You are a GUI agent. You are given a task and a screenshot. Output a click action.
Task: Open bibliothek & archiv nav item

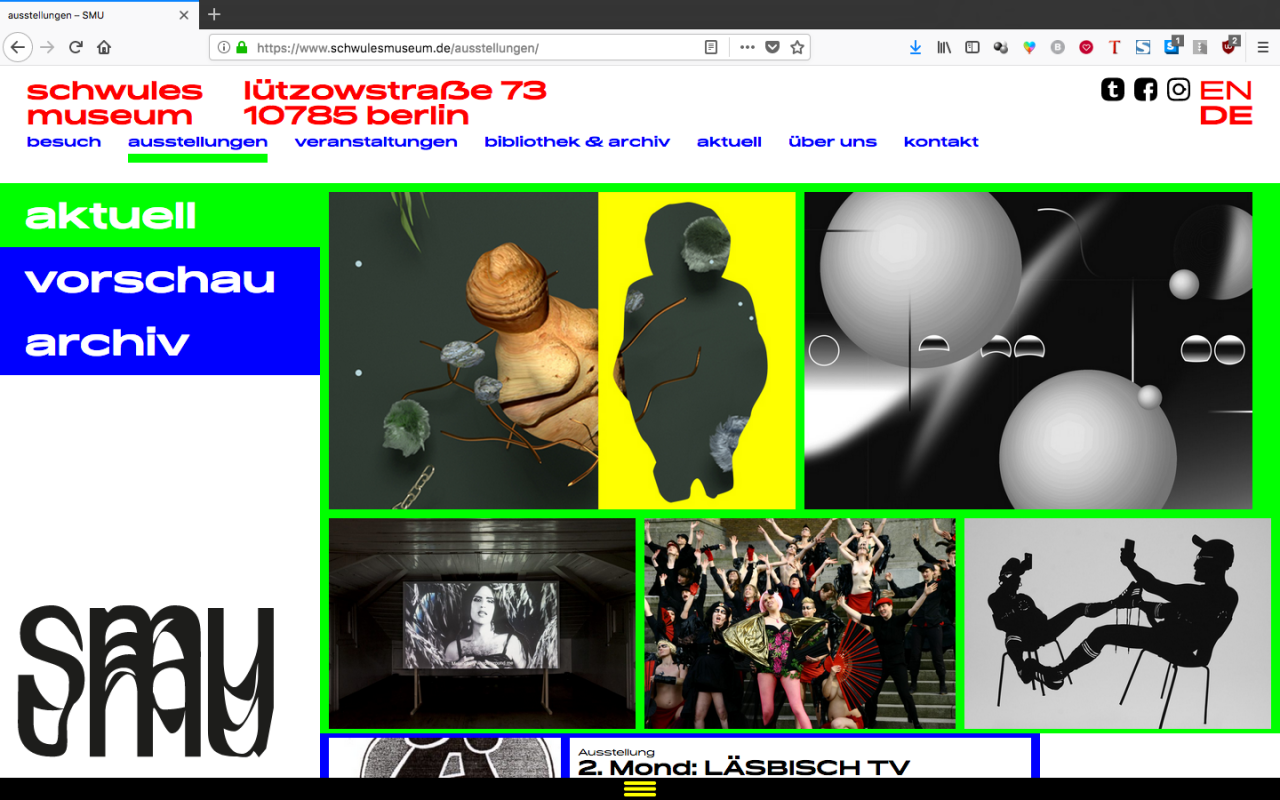point(577,142)
